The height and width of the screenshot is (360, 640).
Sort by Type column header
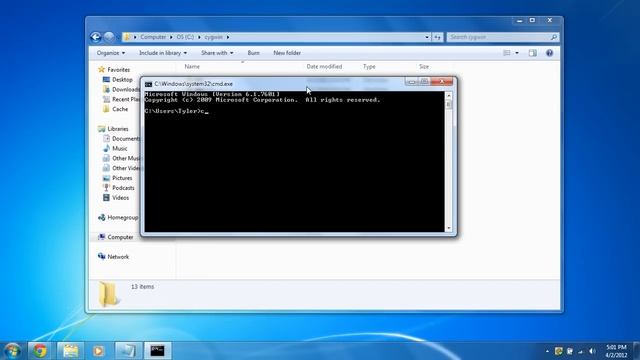(369, 67)
